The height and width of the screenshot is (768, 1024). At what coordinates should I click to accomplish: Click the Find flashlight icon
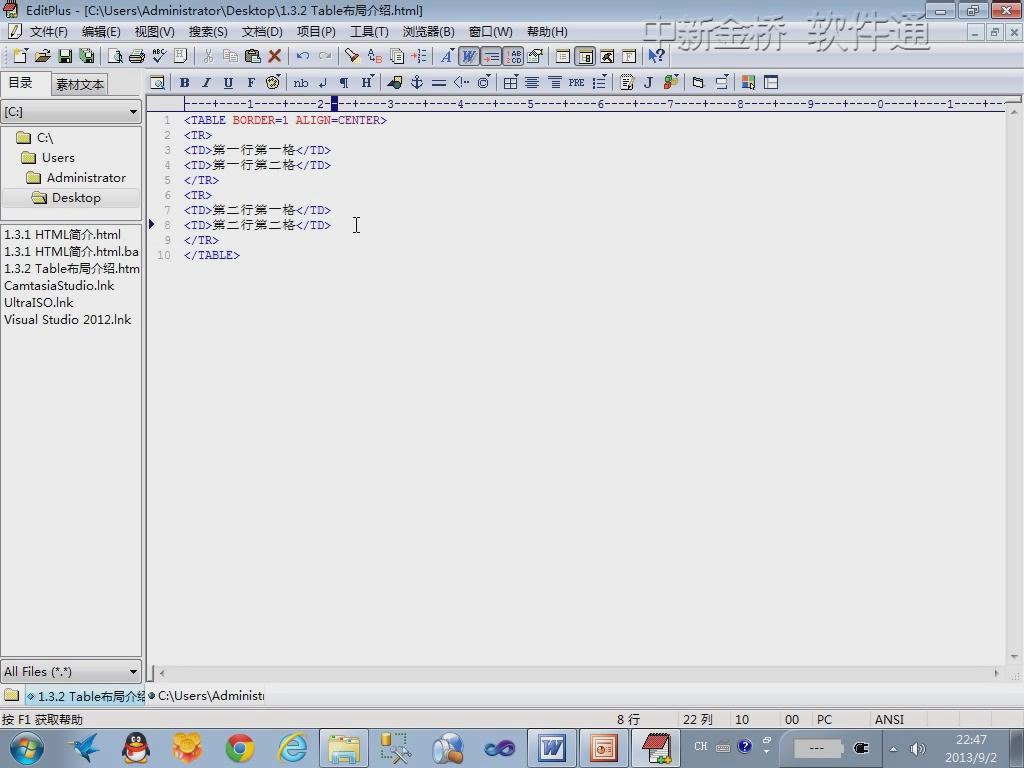point(352,56)
